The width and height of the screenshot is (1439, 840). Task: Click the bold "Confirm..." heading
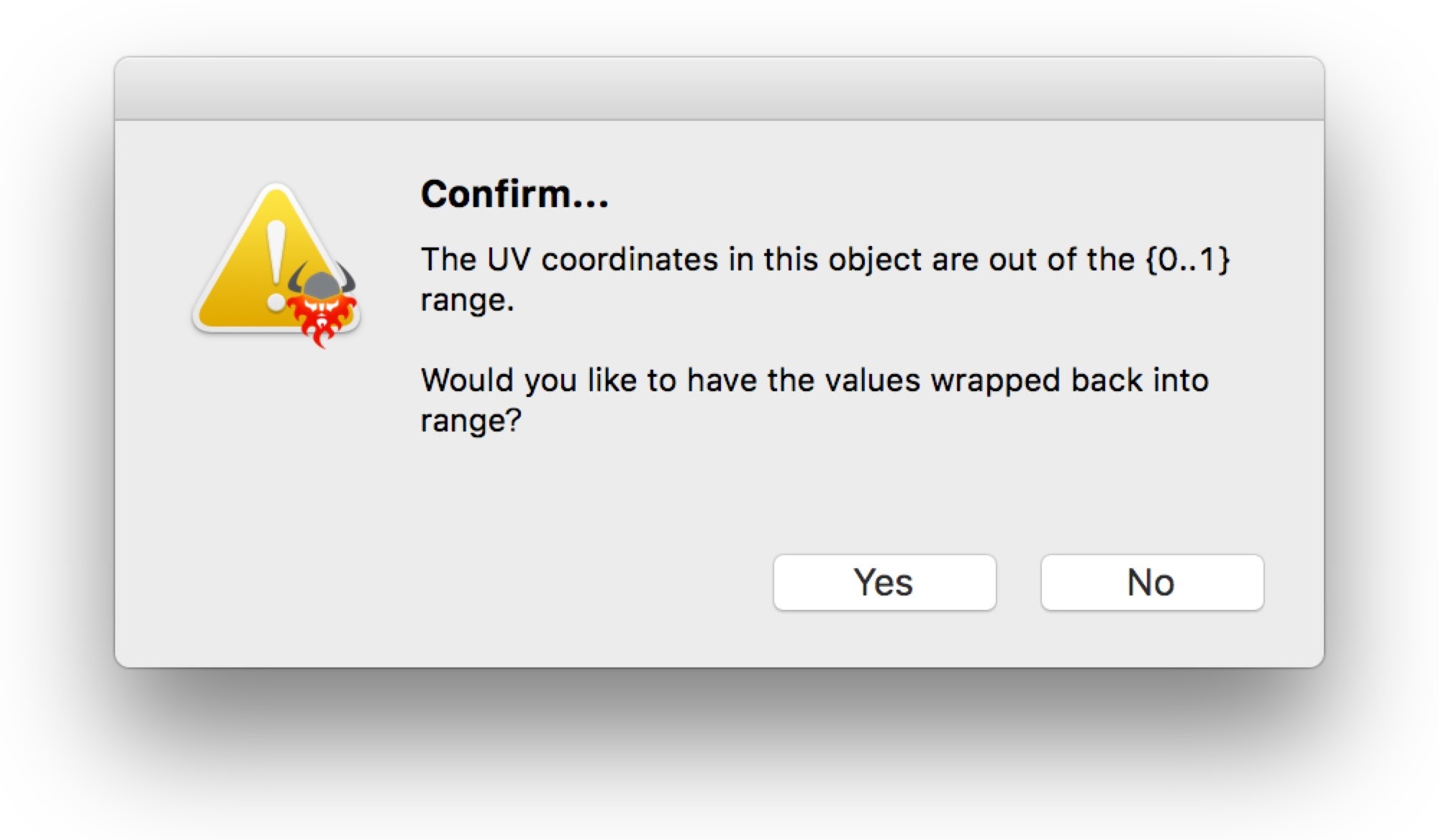[514, 194]
